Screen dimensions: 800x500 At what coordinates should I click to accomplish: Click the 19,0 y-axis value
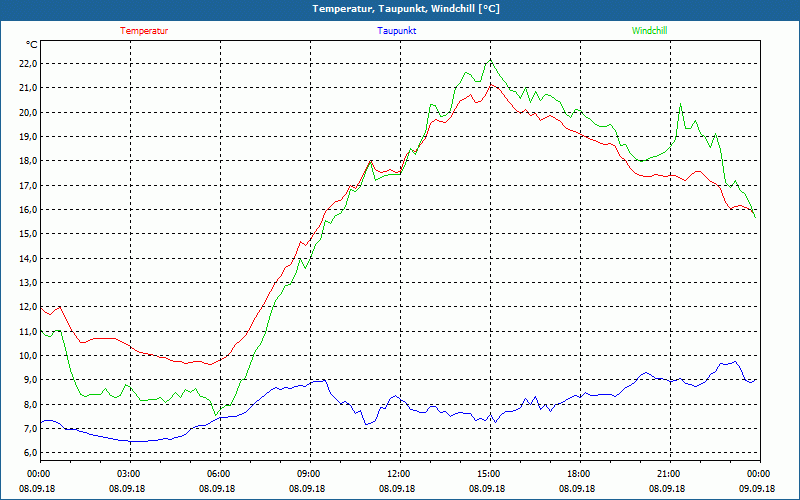(28, 137)
